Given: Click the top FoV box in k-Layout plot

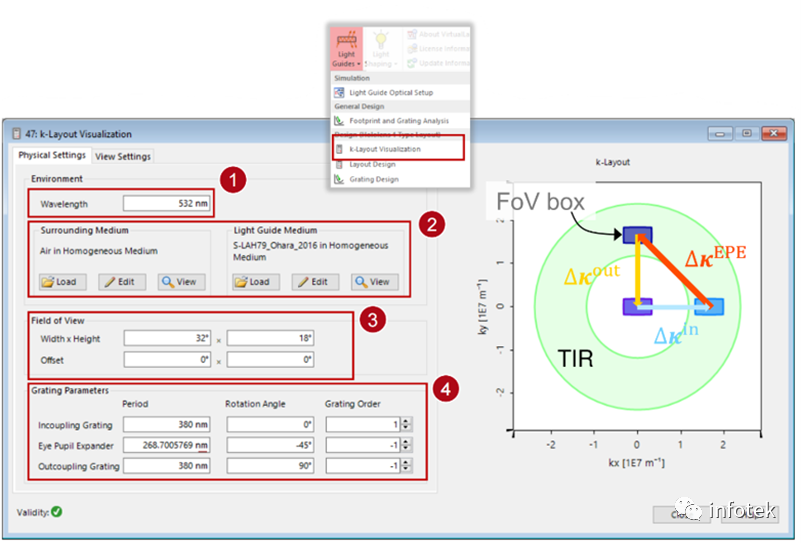Looking at the screenshot, I should point(638,234).
